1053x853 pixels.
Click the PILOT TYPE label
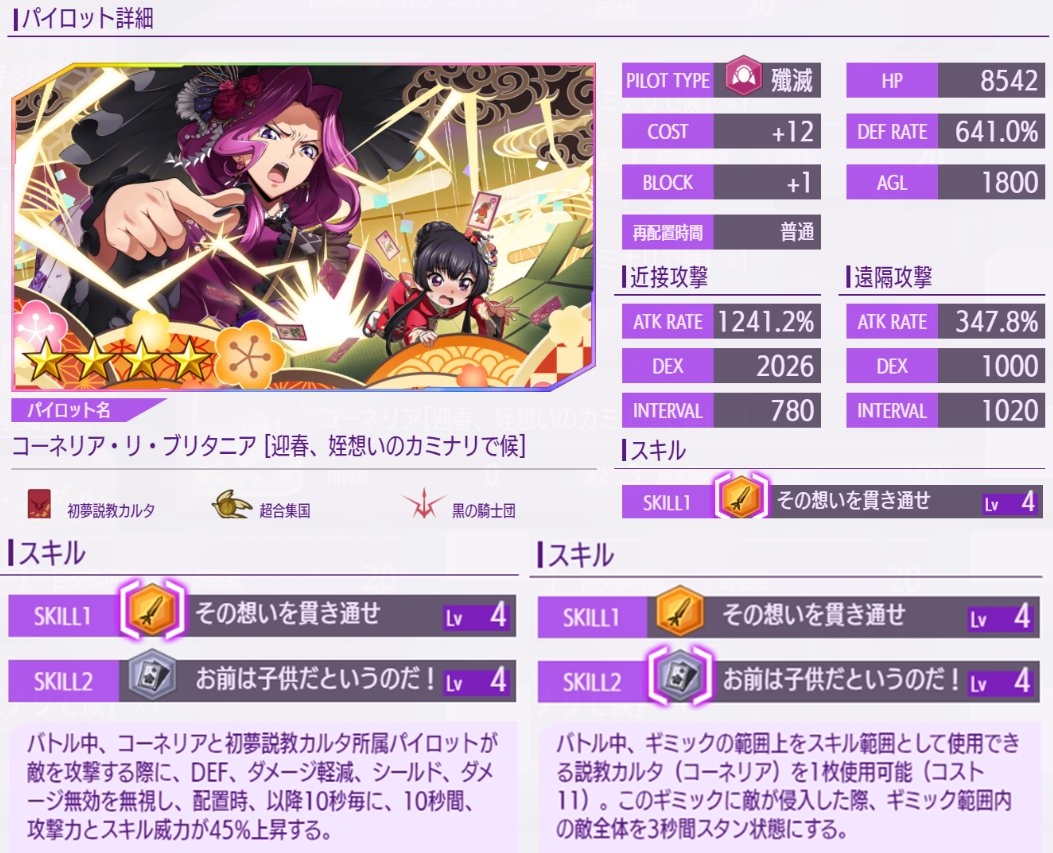click(668, 81)
